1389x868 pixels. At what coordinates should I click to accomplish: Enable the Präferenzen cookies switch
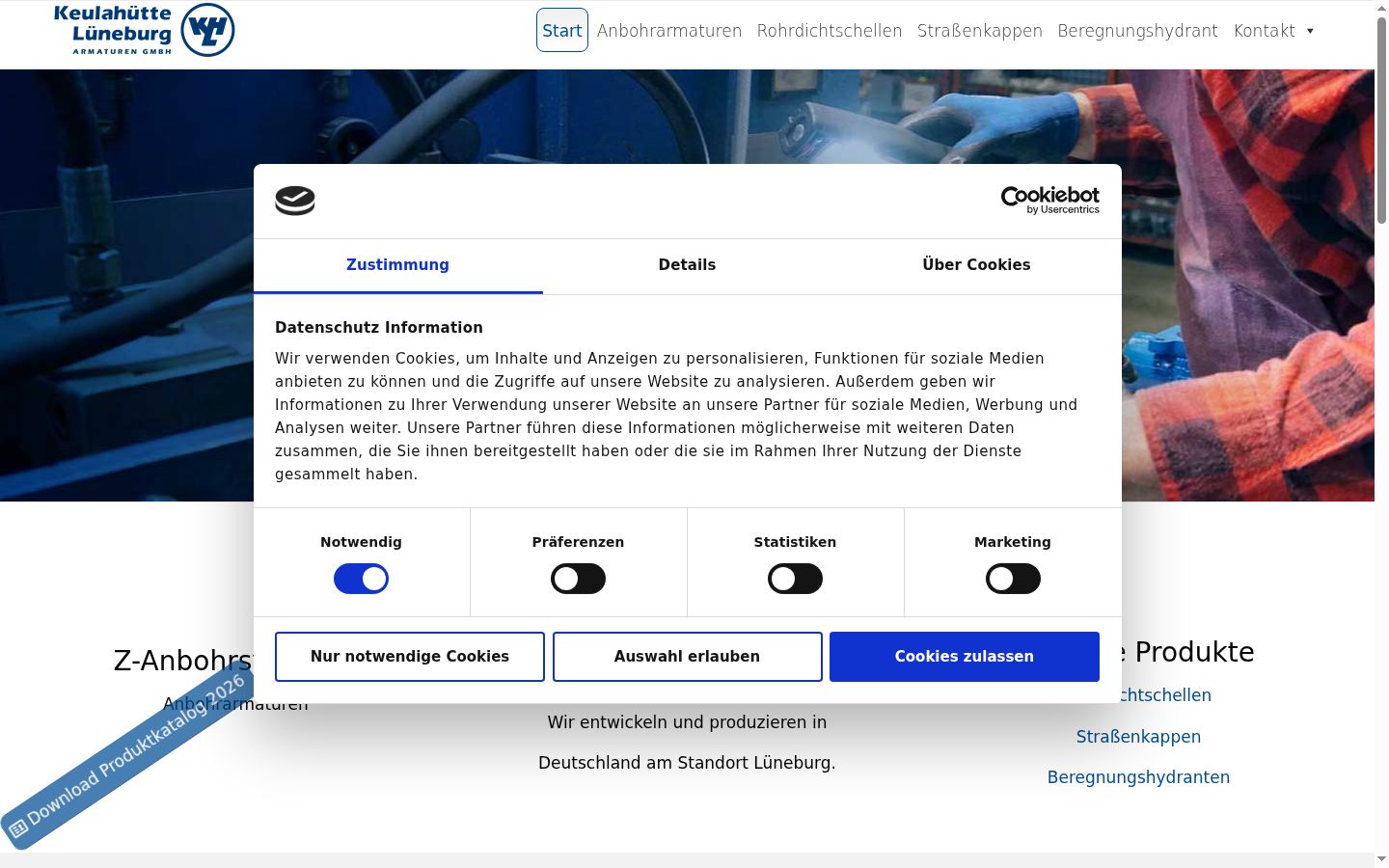(x=578, y=579)
